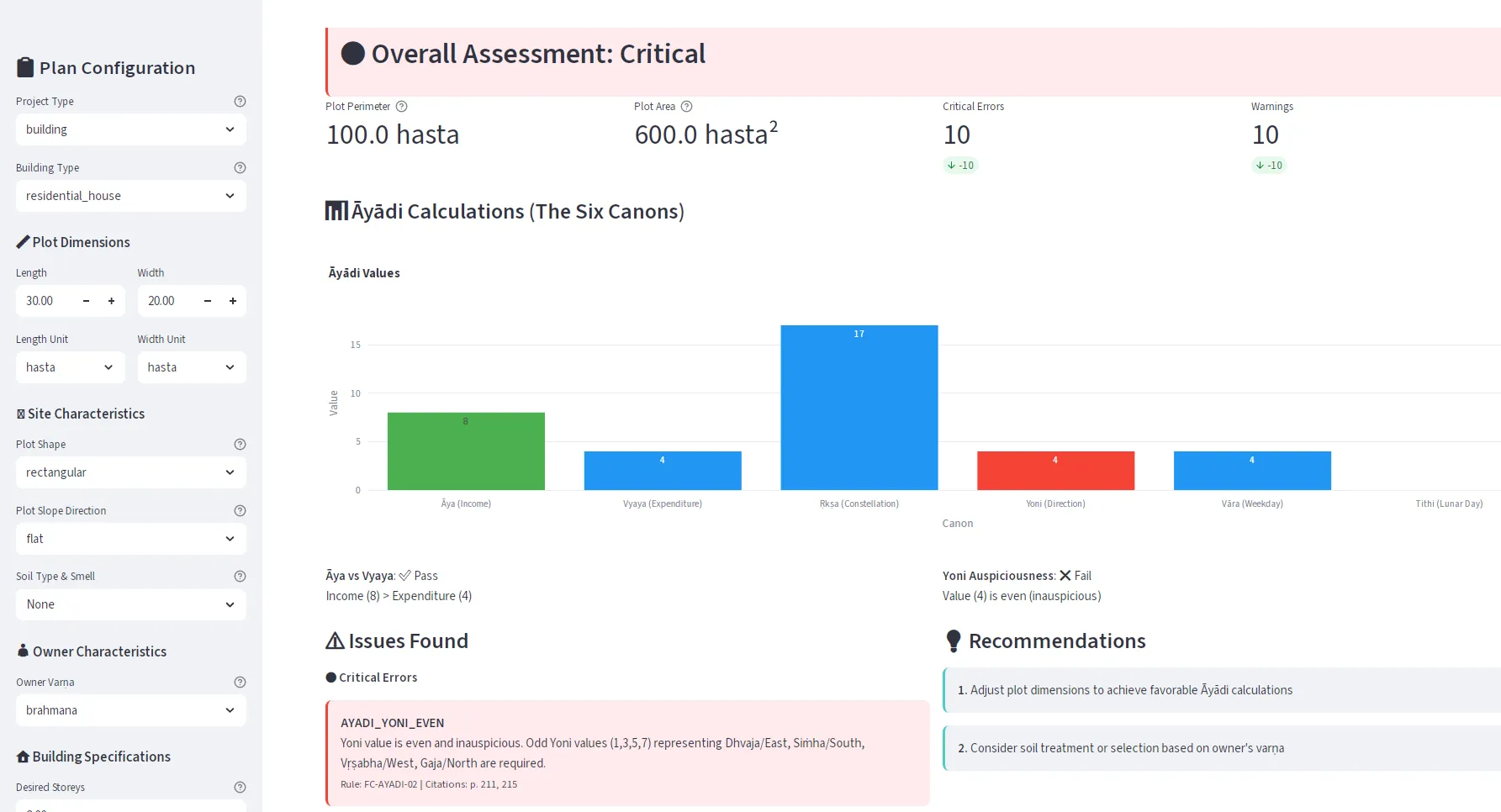Open help tooltip for Building Type
This screenshot has width=1501, height=812.
240,167
